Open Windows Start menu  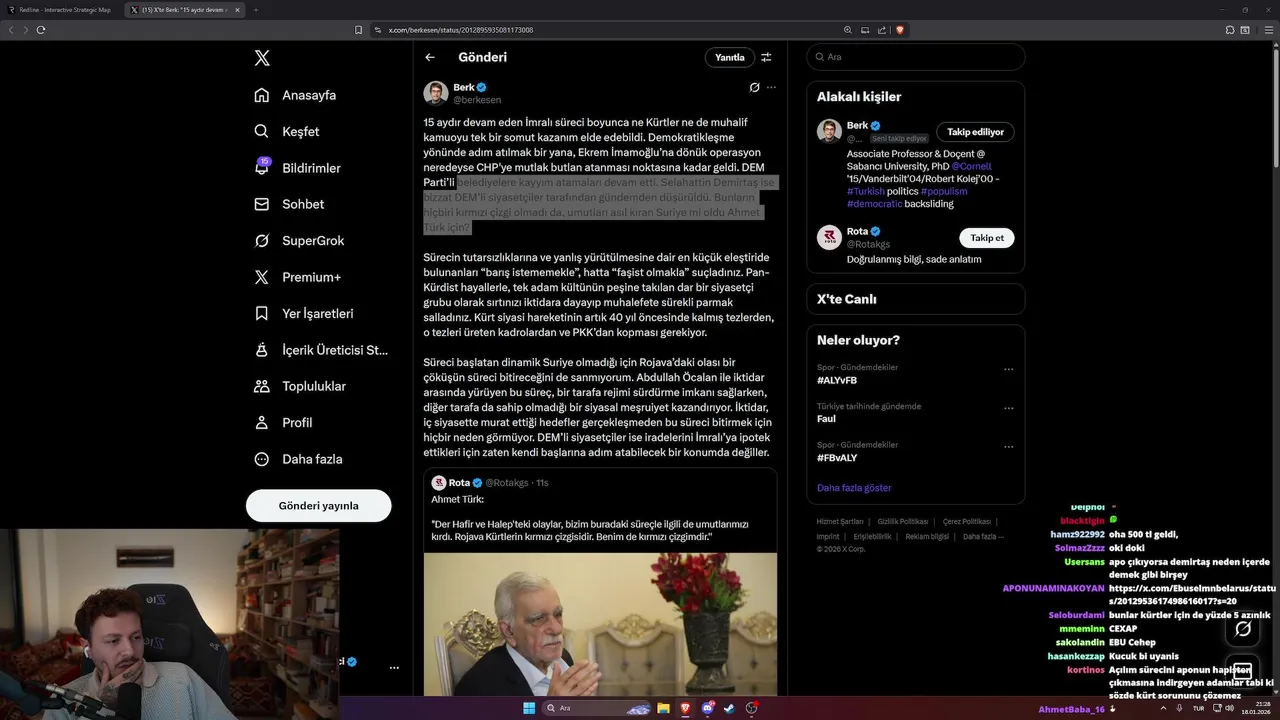click(x=529, y=708)
